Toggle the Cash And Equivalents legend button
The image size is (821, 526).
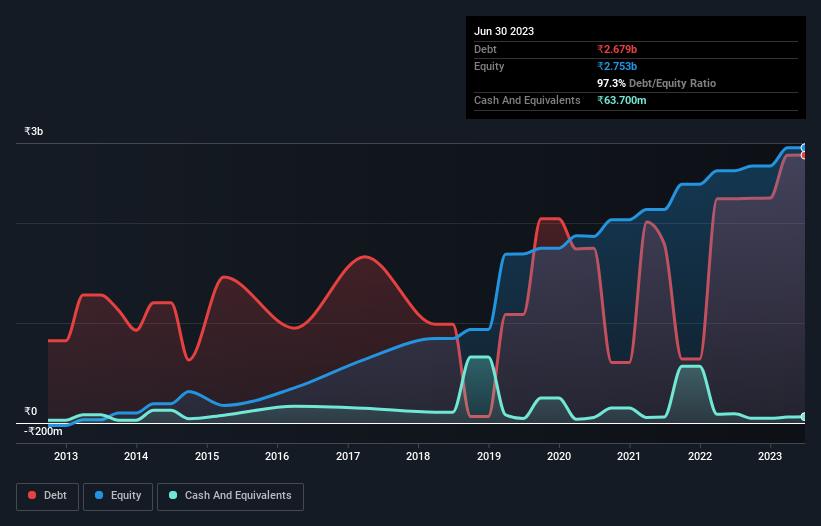pos(230,496)
